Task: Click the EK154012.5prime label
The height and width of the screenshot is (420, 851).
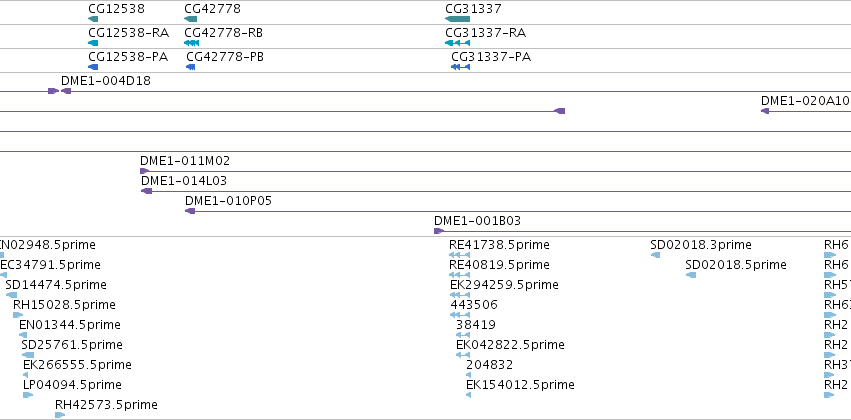Action: [x=520, y=385]
